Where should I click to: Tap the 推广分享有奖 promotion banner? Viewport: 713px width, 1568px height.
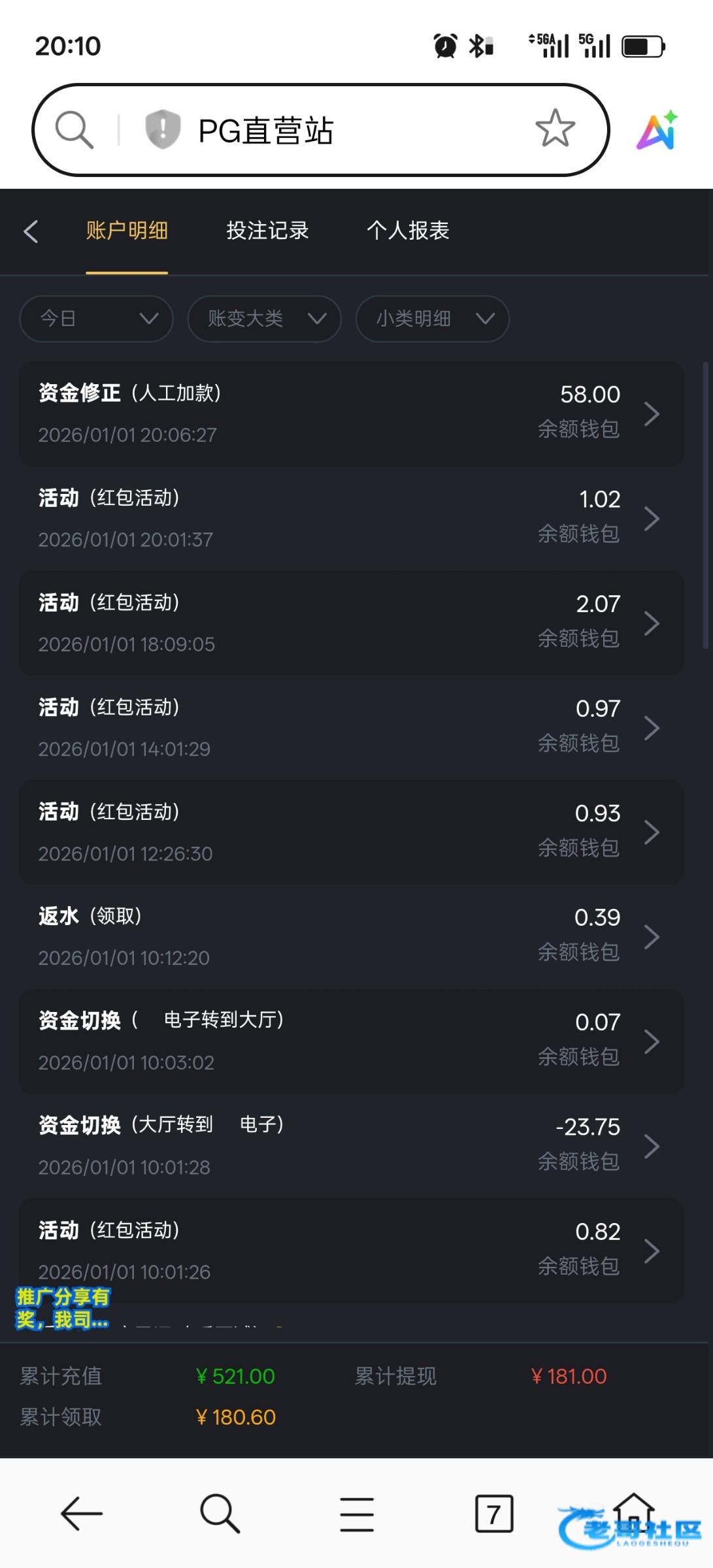point(63,1309)
